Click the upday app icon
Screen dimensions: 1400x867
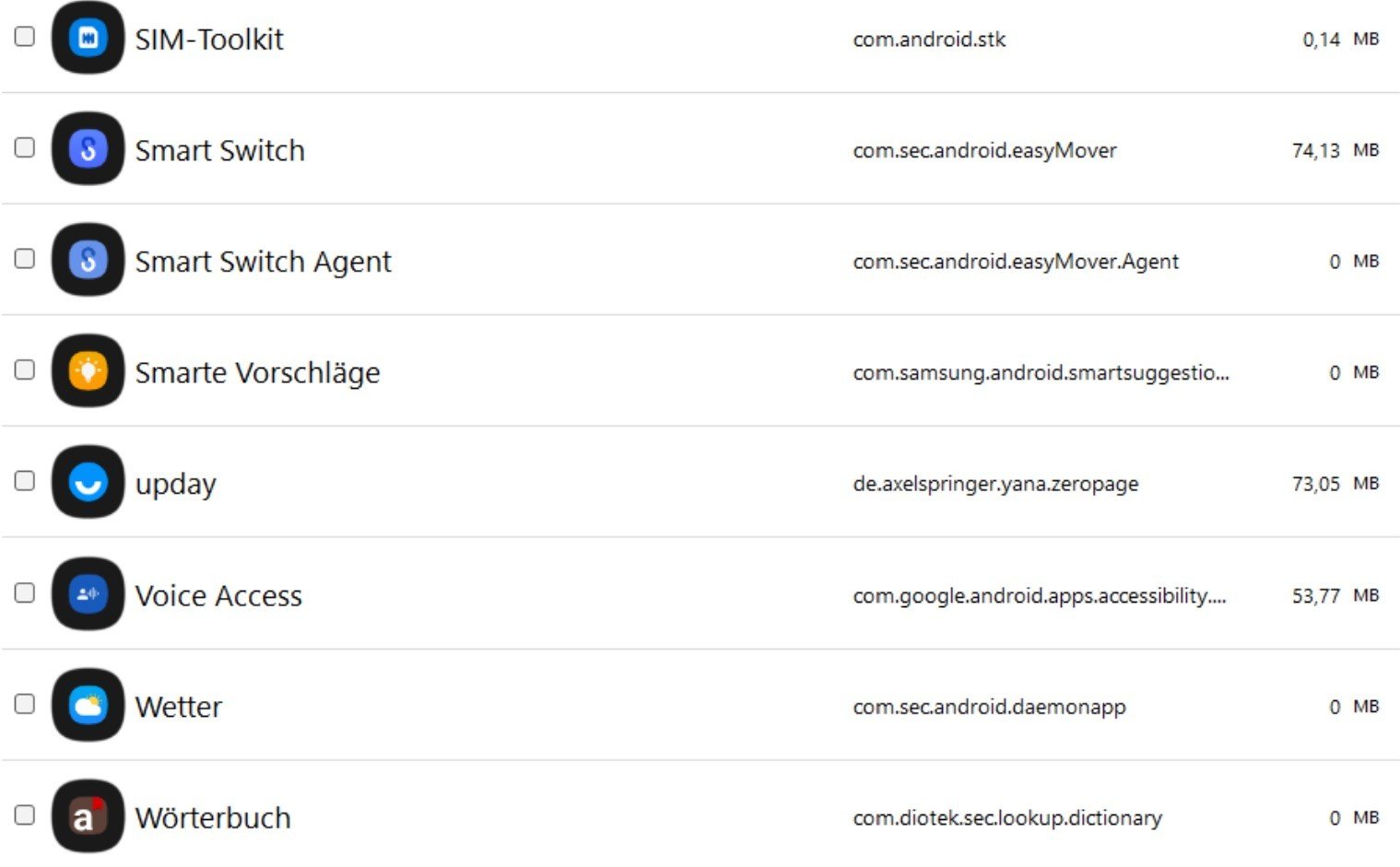coord(88,482)
